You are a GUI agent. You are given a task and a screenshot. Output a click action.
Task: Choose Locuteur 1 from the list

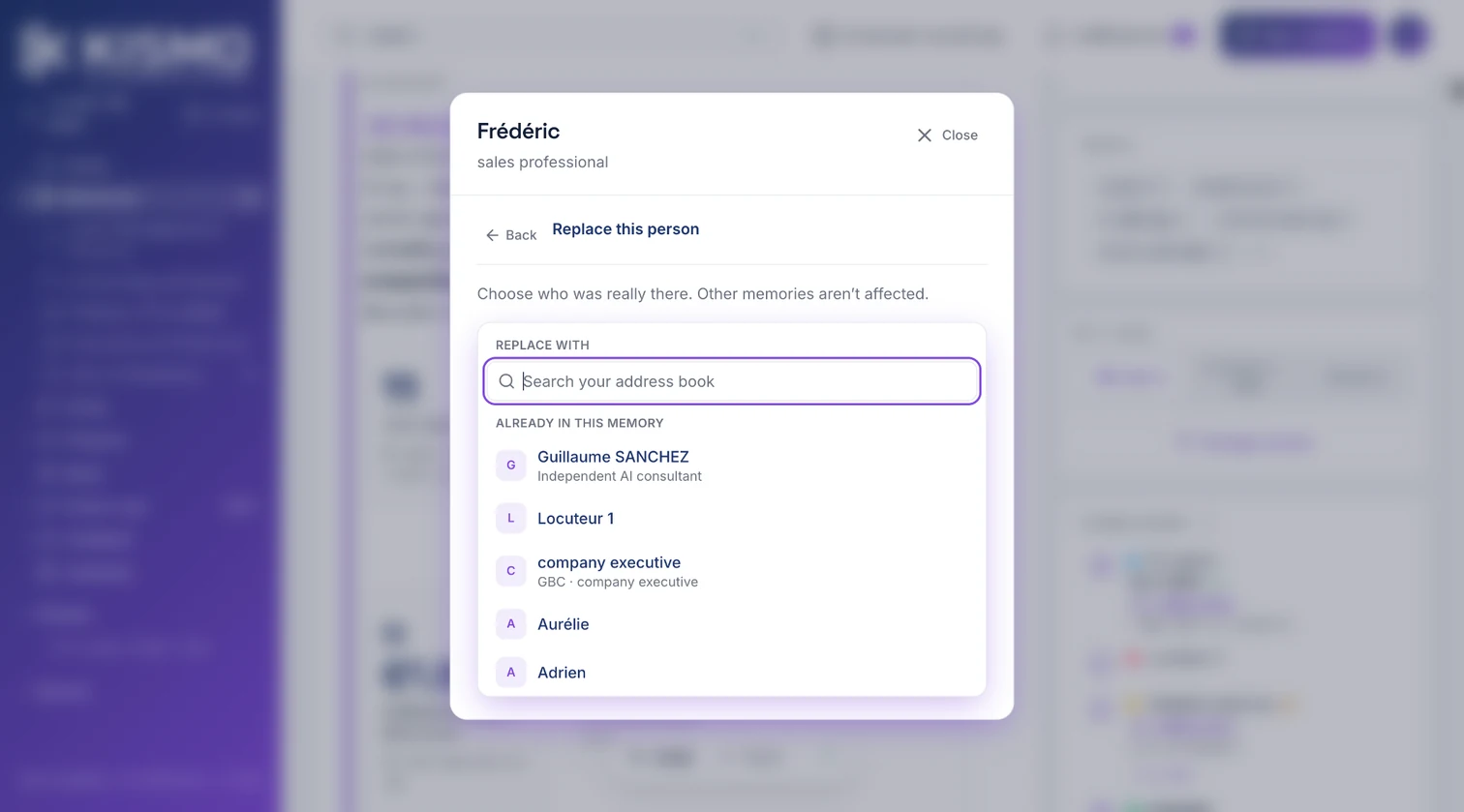pos(732,519)
